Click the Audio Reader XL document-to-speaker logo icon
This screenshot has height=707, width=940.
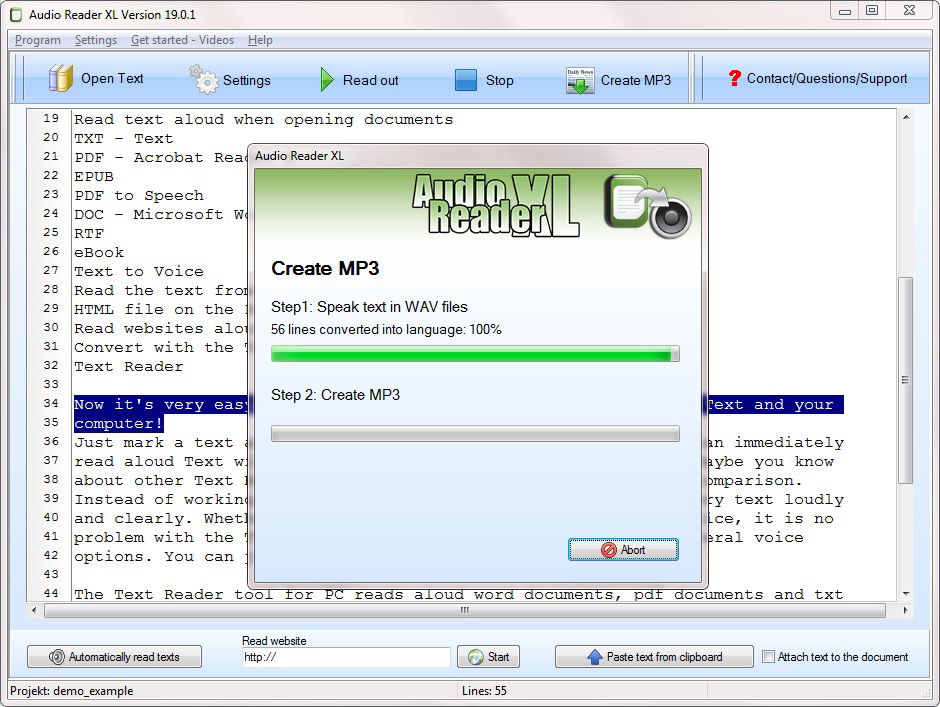click(x=647, y=206)
